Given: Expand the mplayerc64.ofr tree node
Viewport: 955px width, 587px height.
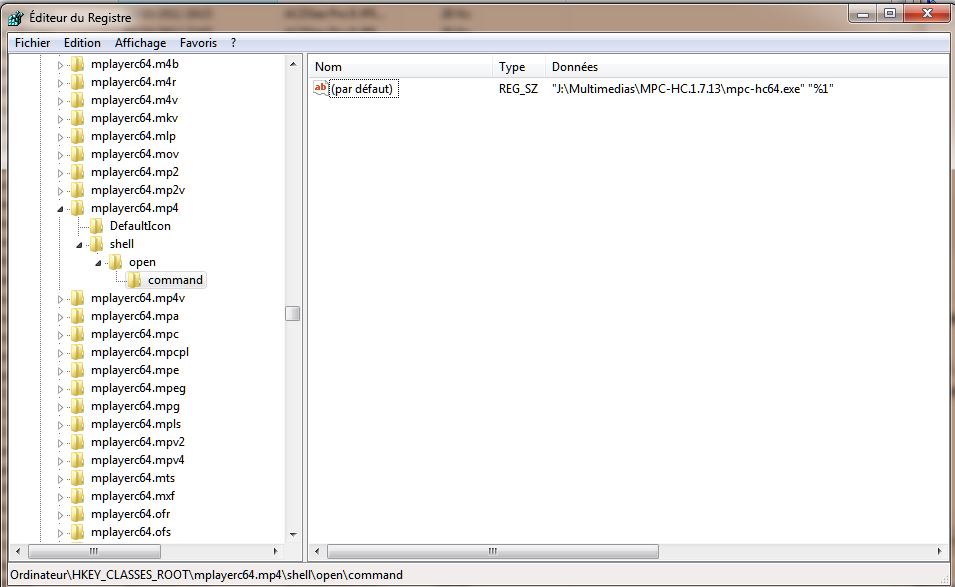Looking at the screenshot, I should [60, 515].
